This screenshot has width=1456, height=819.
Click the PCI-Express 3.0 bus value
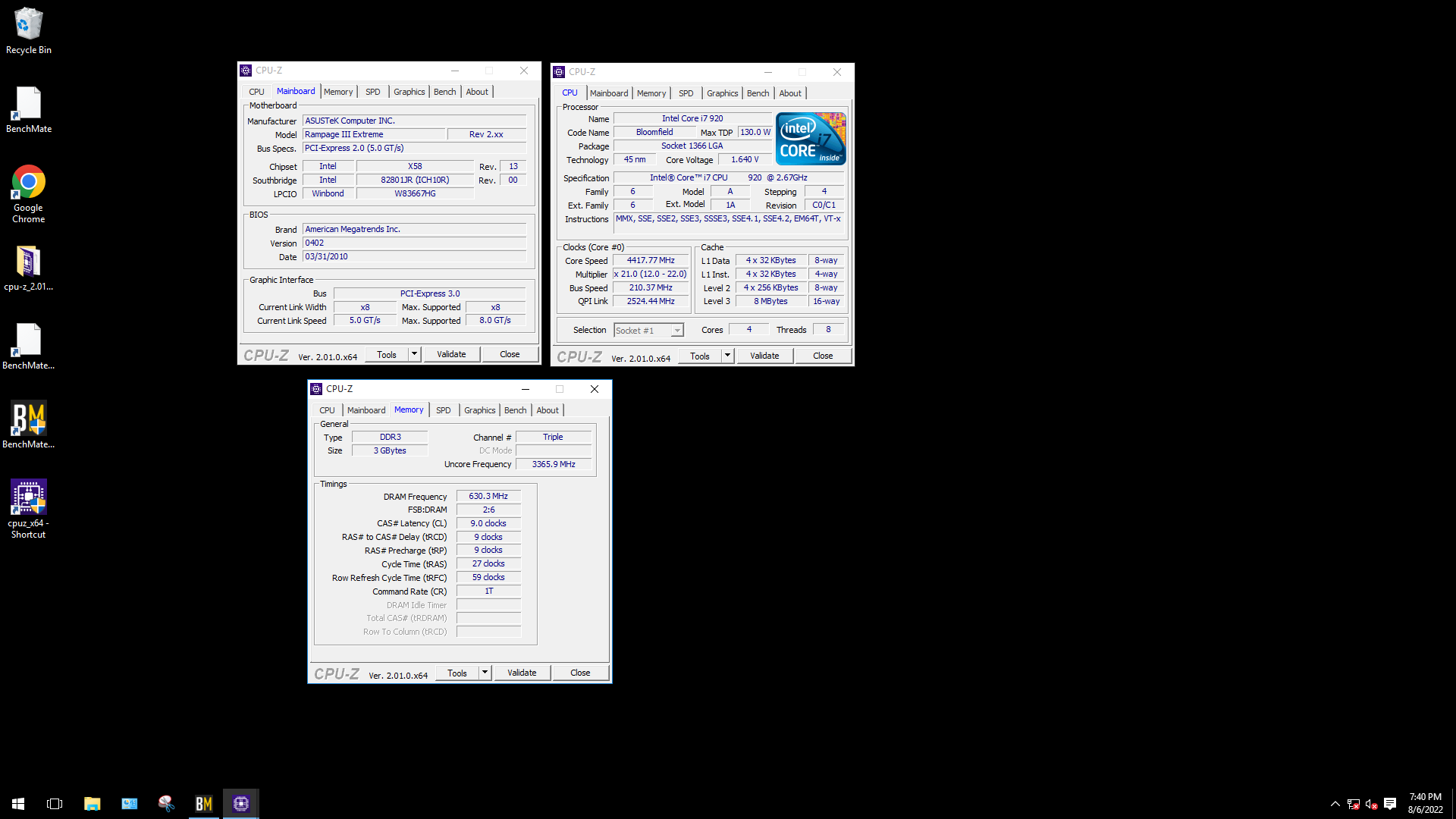tap(430, 293)
